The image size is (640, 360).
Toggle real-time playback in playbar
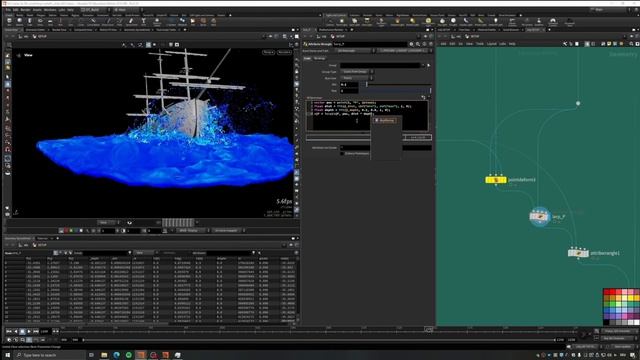click(x=9, y=340)
